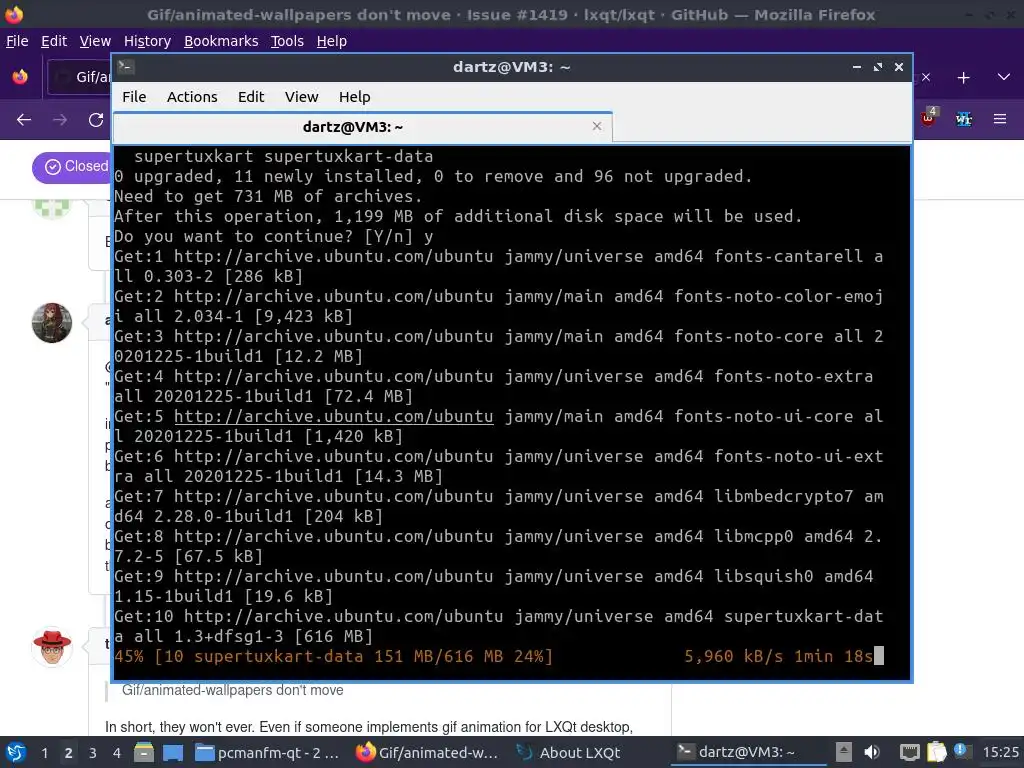Open the terminal Actions menu

[192, 97]
